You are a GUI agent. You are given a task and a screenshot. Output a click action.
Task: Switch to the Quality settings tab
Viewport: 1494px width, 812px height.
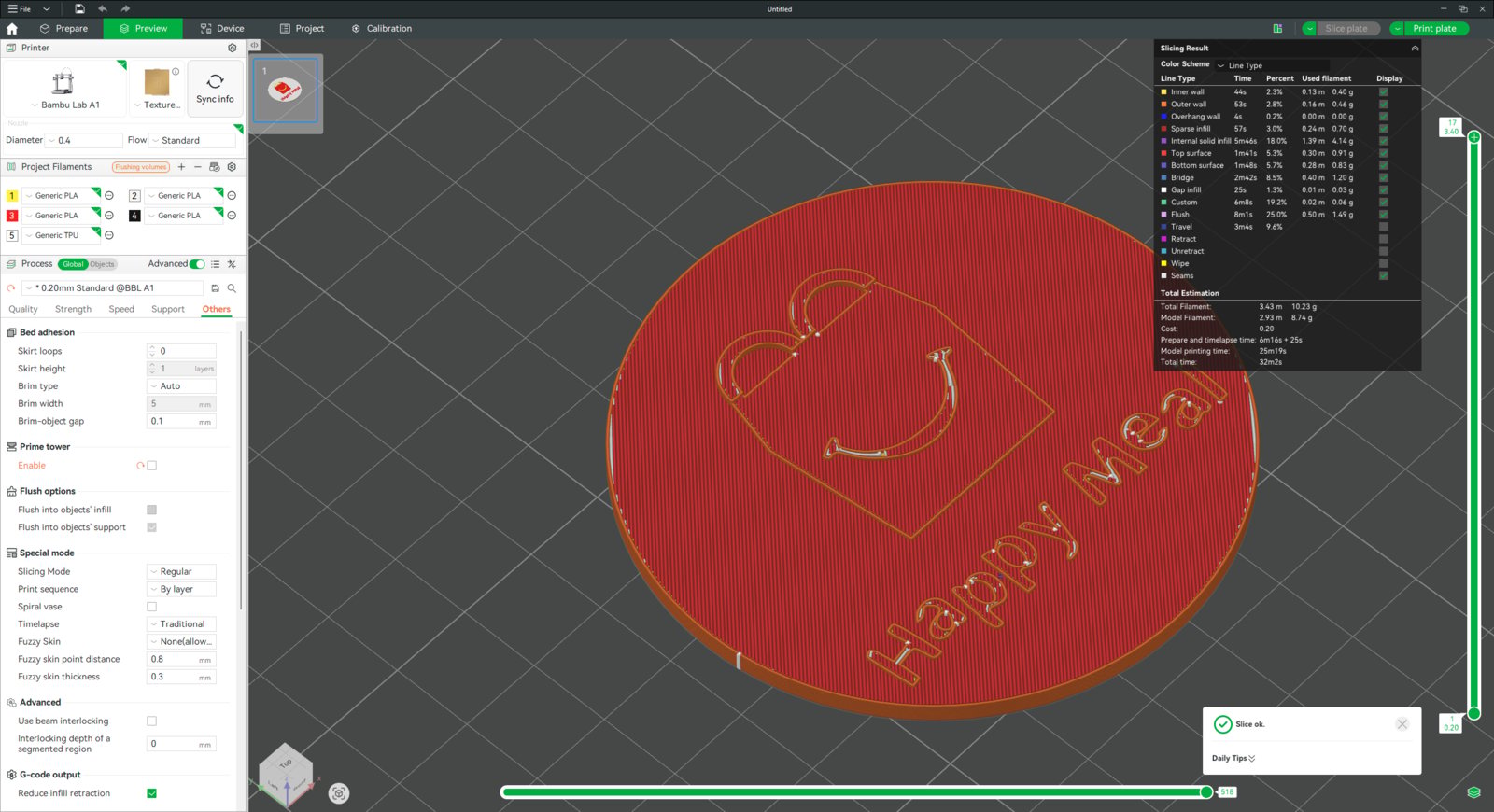(x=23, y=310)
